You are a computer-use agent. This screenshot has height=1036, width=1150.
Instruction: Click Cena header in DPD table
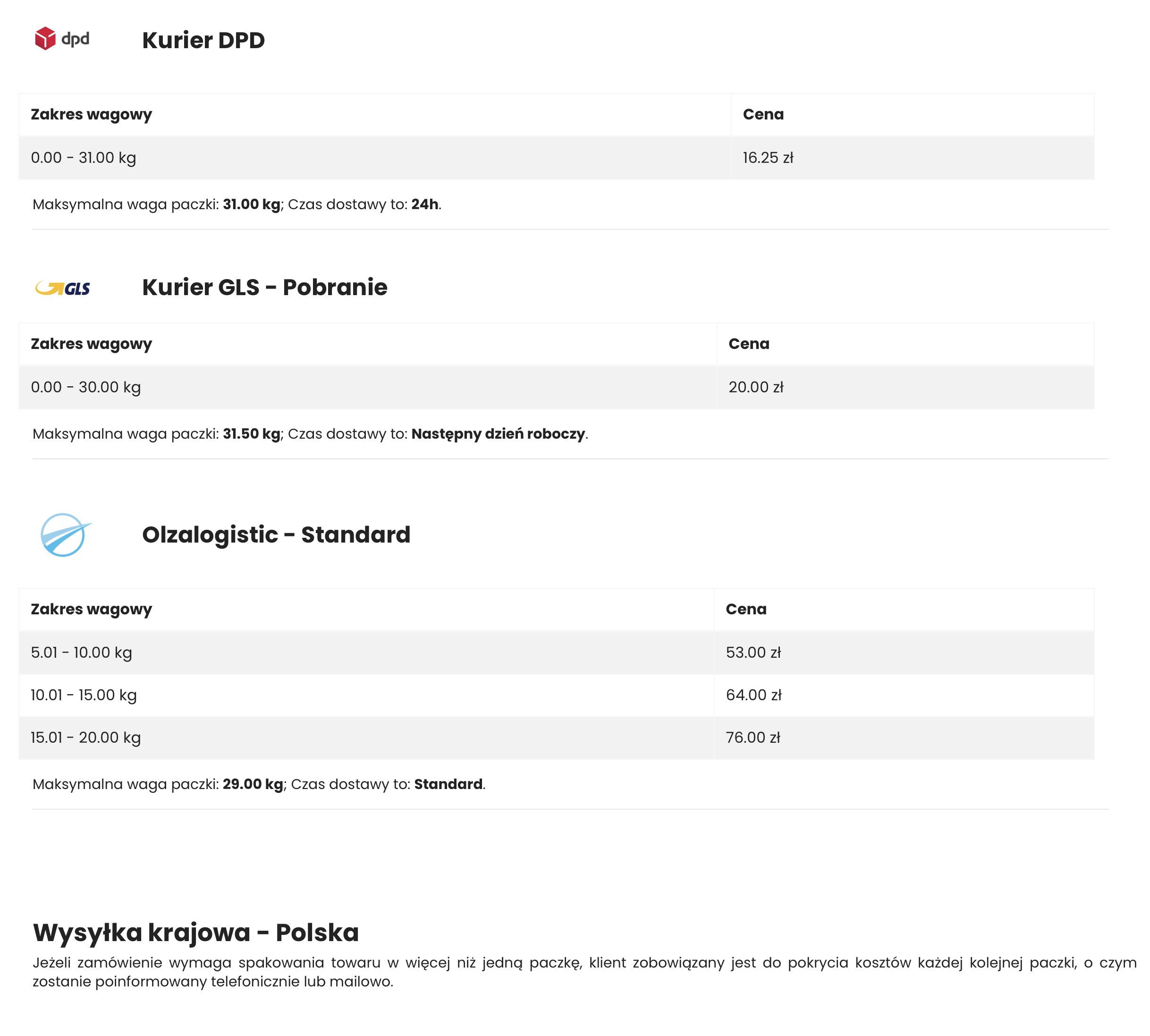click(912, 114)
